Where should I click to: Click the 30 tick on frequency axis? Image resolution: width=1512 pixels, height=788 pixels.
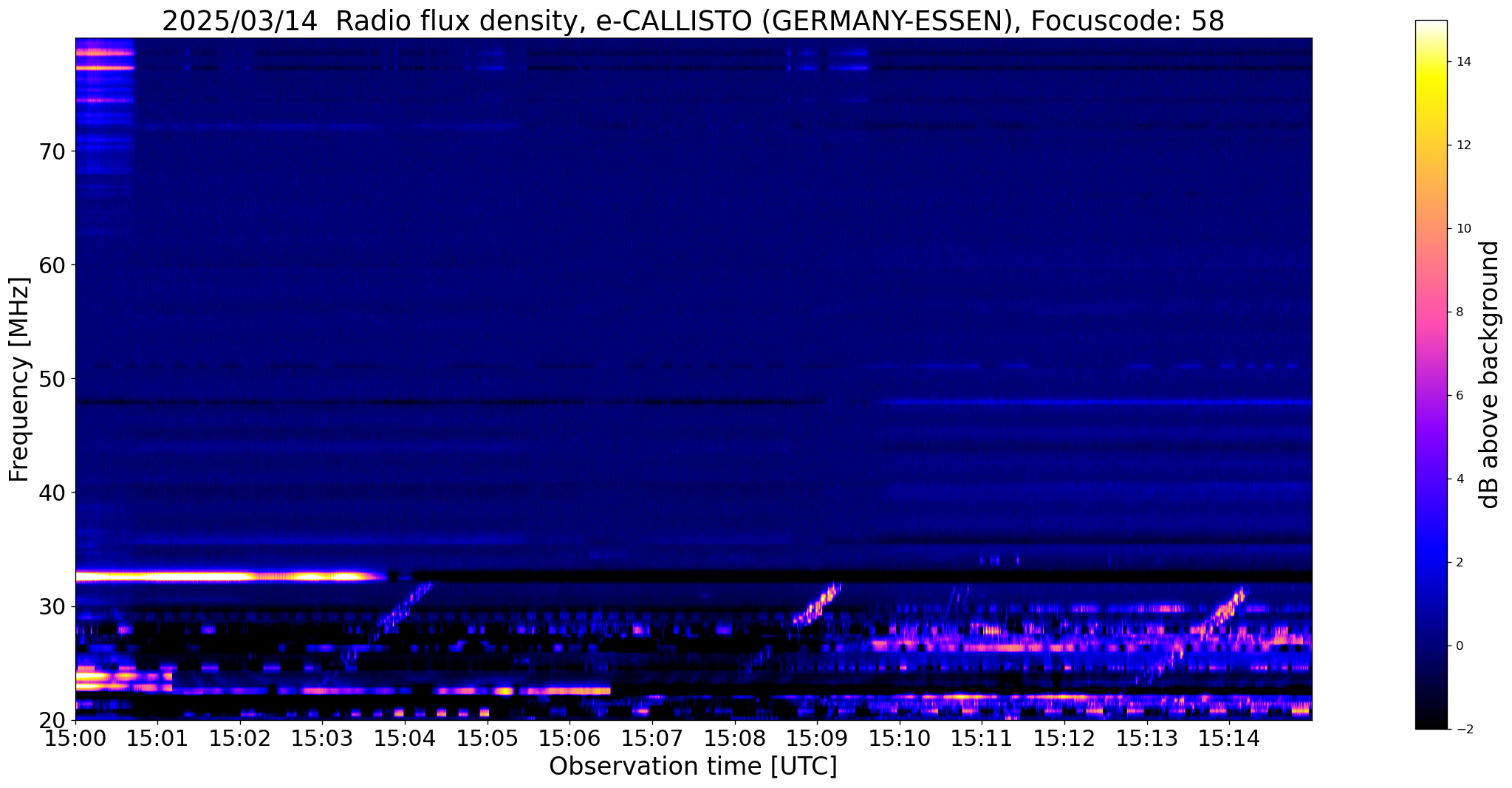pos(54,606)
